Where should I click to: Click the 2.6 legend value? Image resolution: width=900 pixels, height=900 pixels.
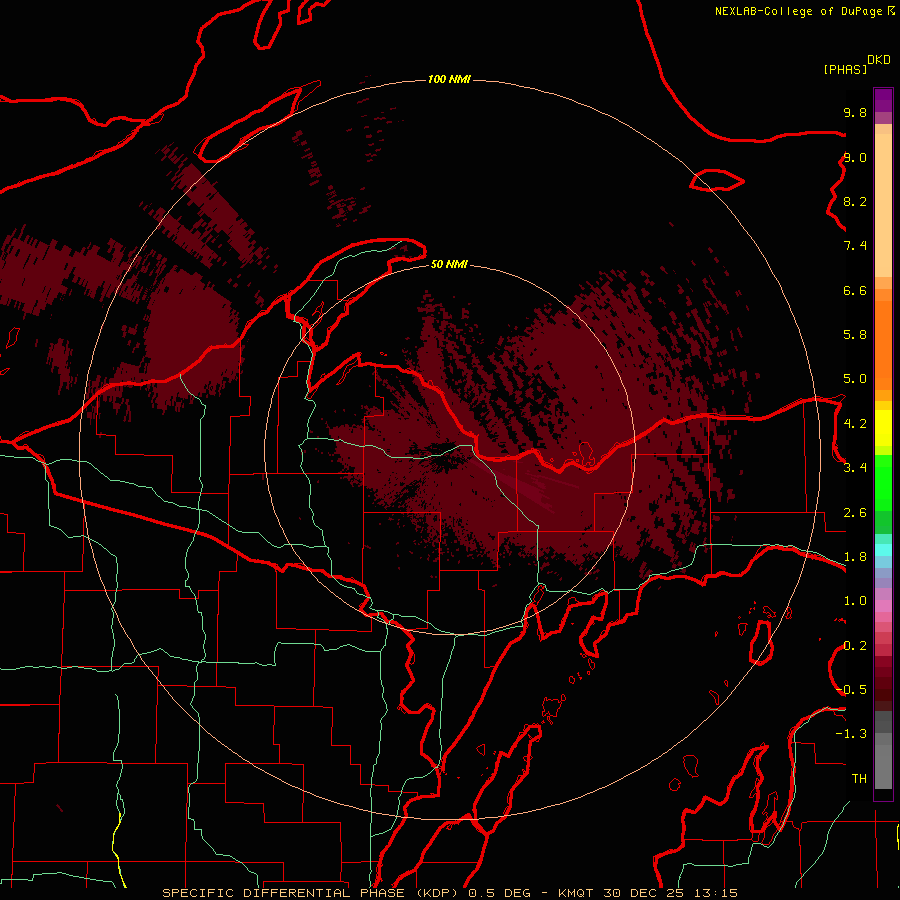pyautogui.click(x=855, y=513)
